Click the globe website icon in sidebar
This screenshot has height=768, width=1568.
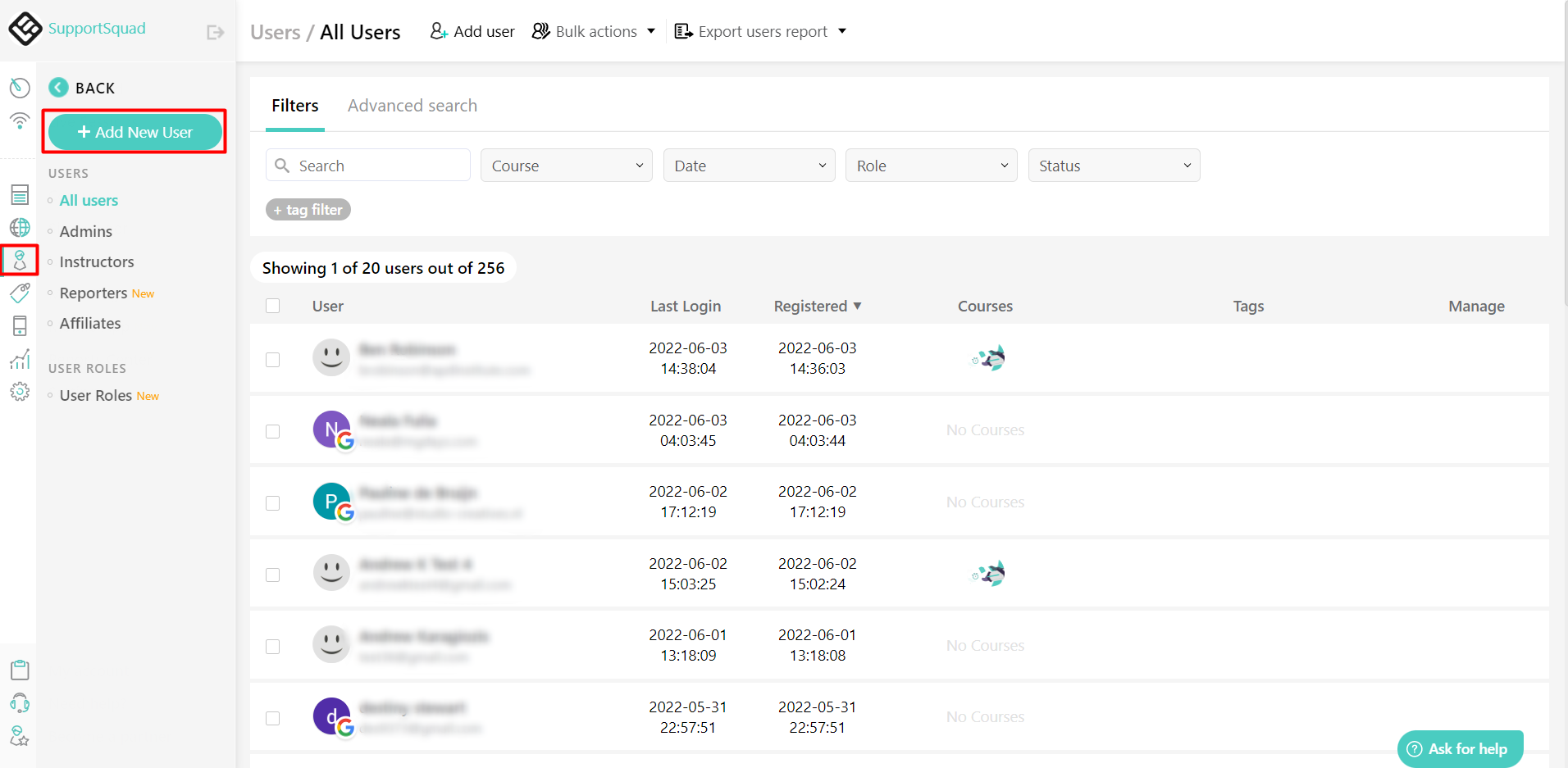20,228
